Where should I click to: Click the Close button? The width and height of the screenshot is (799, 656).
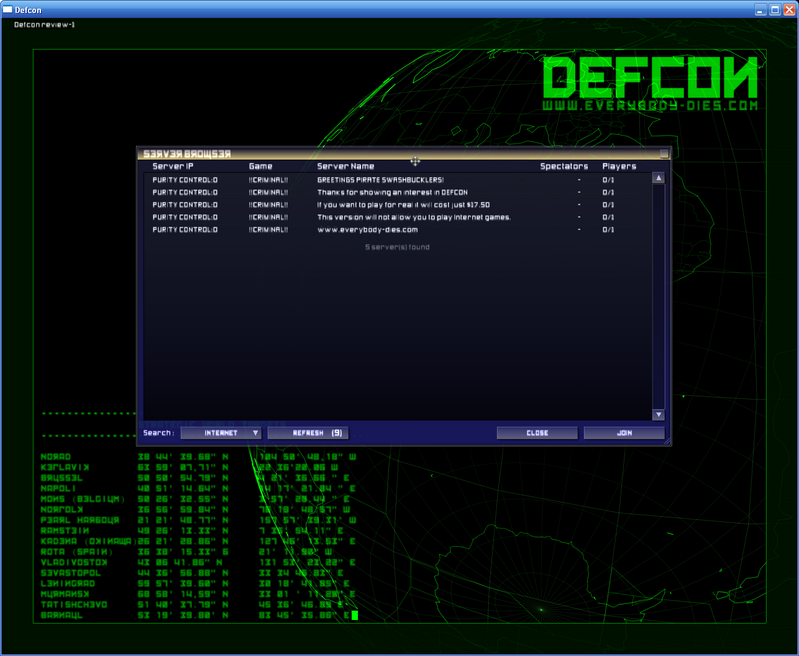click(537, 433)
